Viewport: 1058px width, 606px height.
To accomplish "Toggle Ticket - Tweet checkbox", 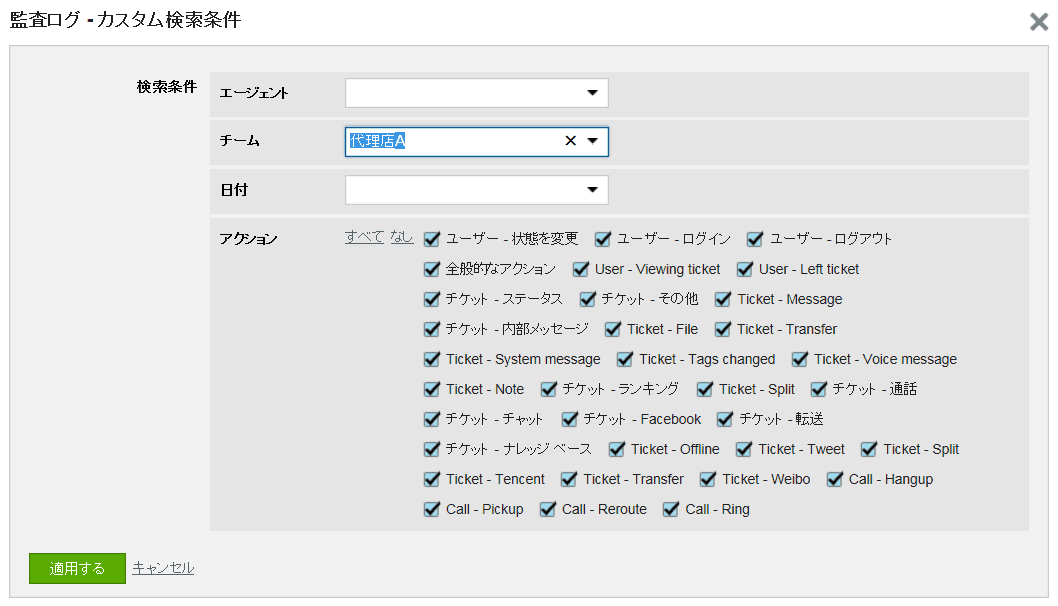I will (744, 449).
